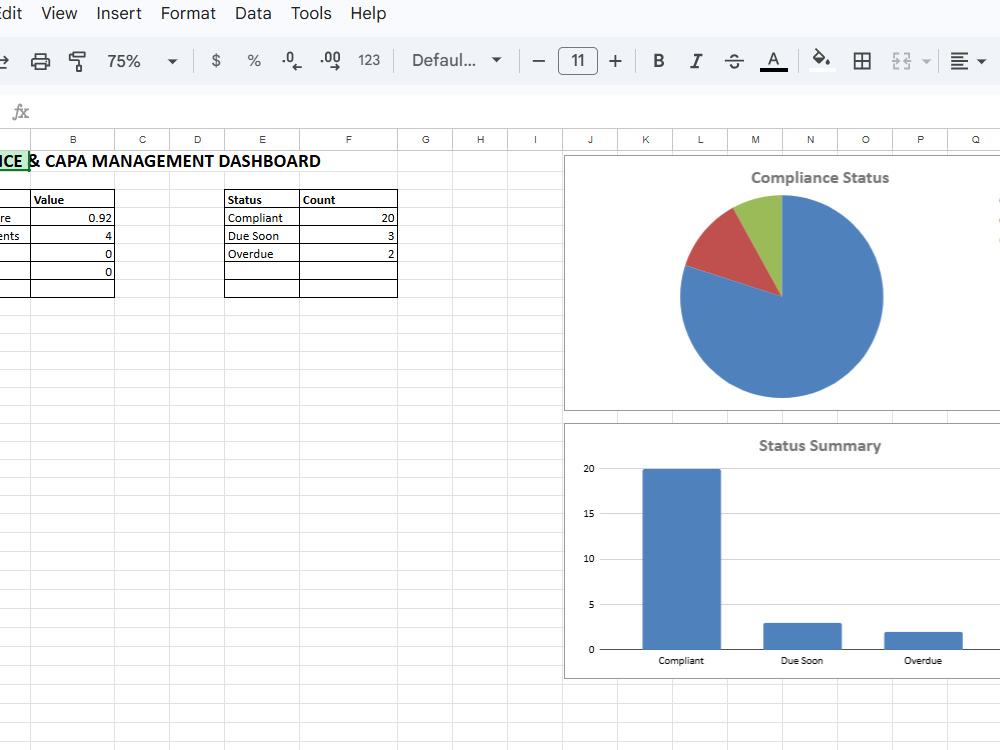Click the 'Value' header cell
Viewport: 1000px width, 750px height.
point(73,200)
